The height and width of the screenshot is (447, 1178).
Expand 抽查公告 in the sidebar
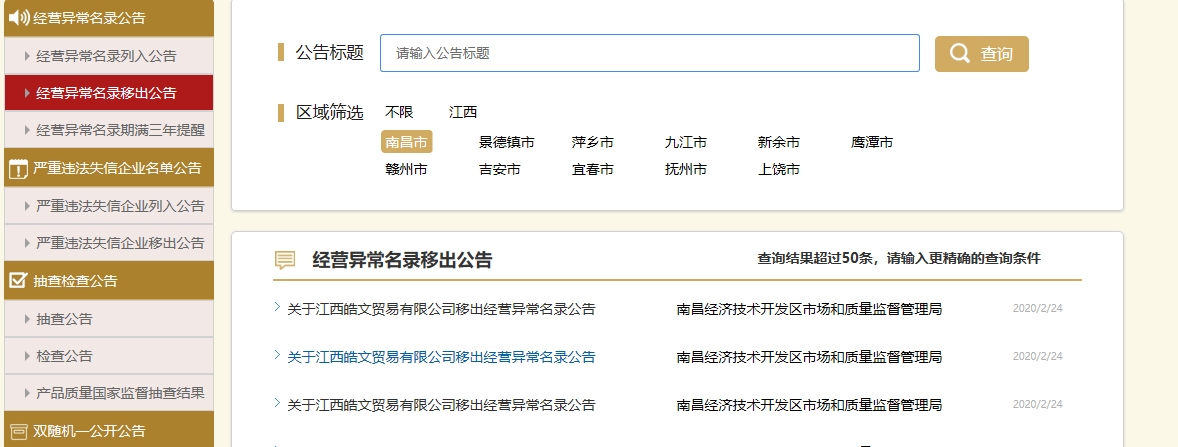pyautogui.click(x=64, y=319)
